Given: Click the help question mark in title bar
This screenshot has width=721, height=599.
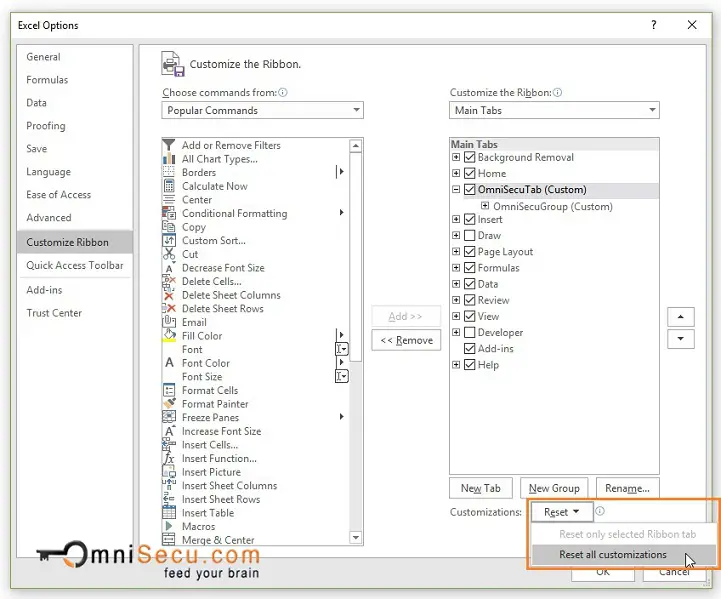Looking at the screenshot, I should [653, 25].
